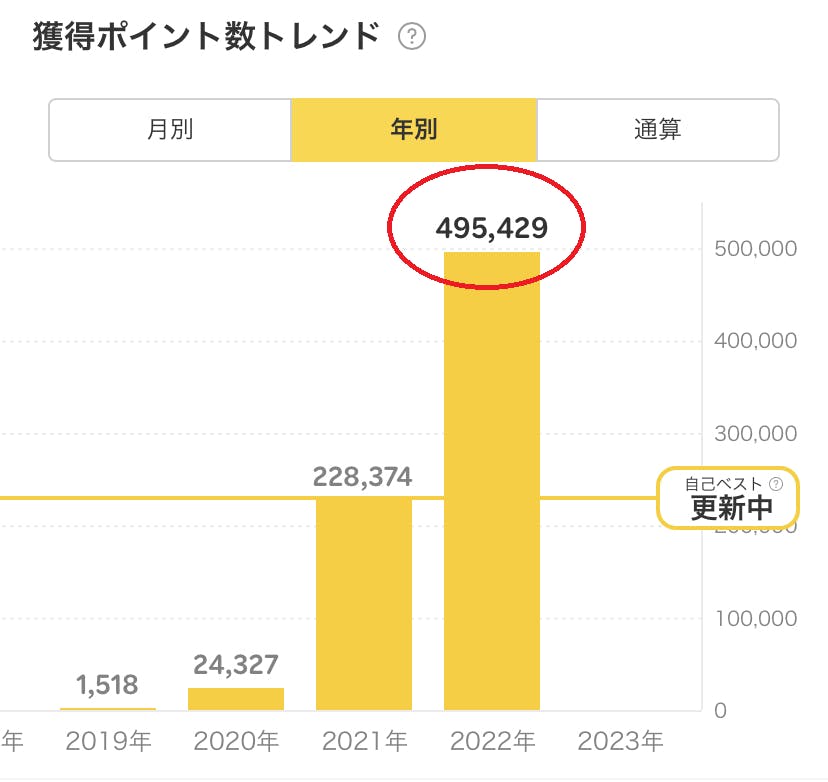Screen dimensions: 828x782
Task: Click the small 2019年 bar
Action: coord(108,708)
